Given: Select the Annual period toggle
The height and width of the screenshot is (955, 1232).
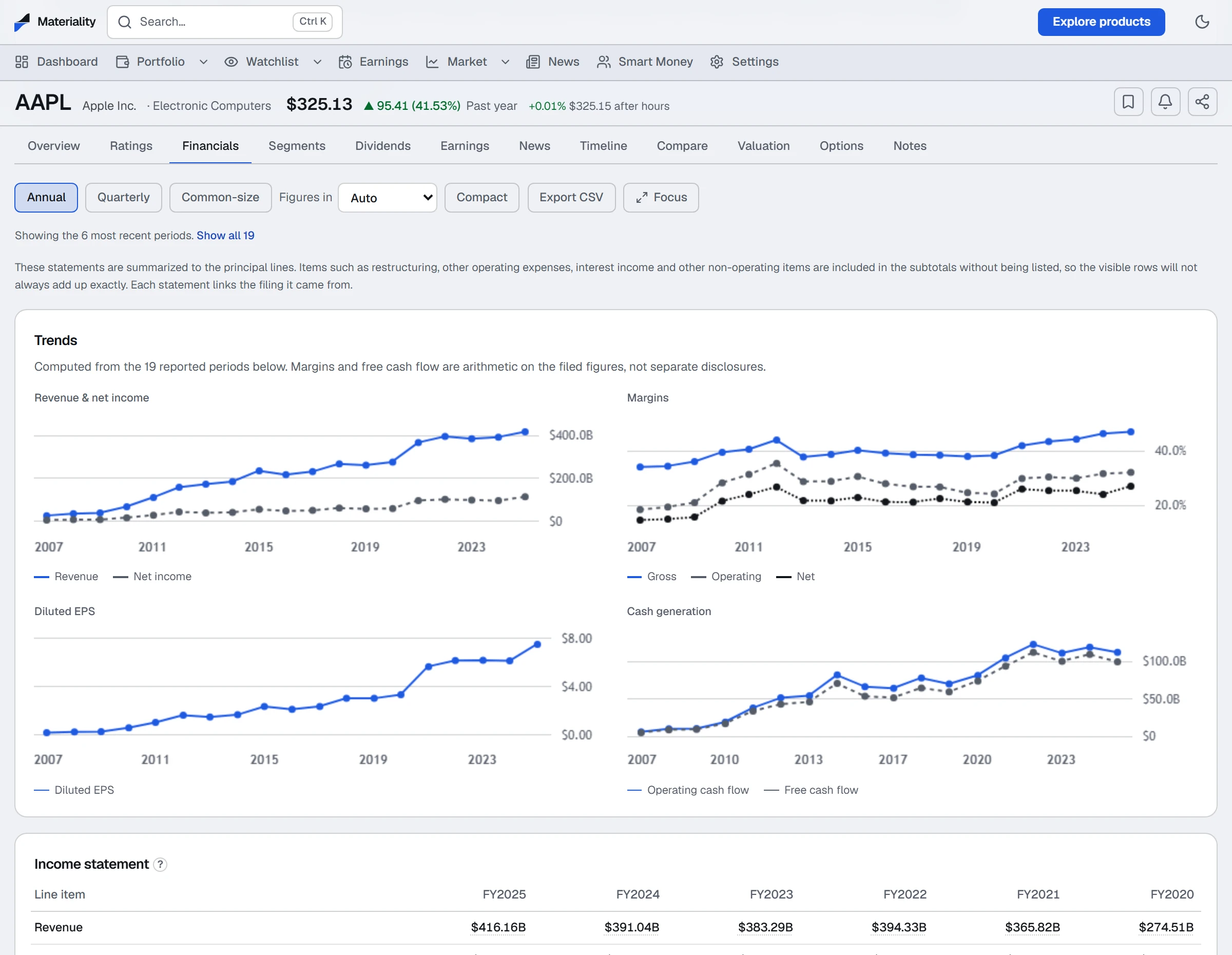Looking at the screenshot, I should [x=46, y=198].
